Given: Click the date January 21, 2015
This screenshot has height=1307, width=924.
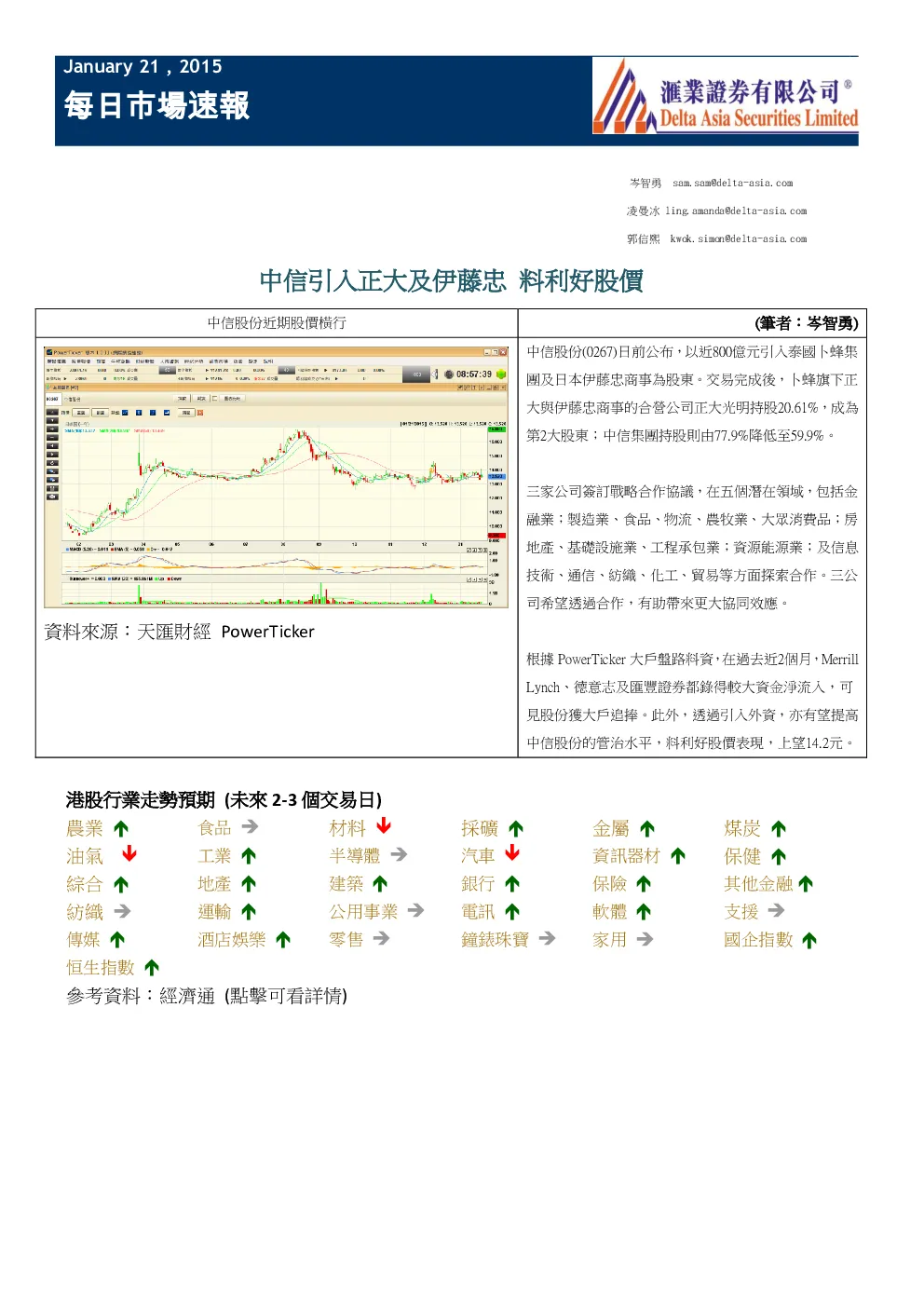Looking at the screenshot, I should [143, 66].
